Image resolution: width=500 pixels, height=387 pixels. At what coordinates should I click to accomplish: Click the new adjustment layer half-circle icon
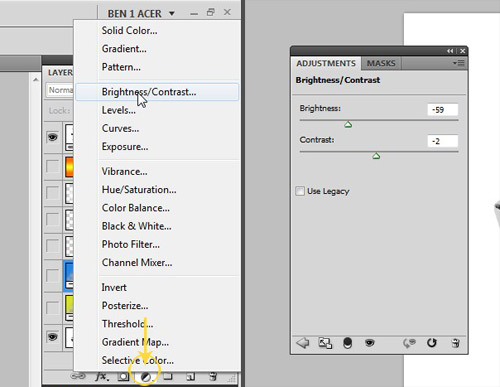click(145, 377)
